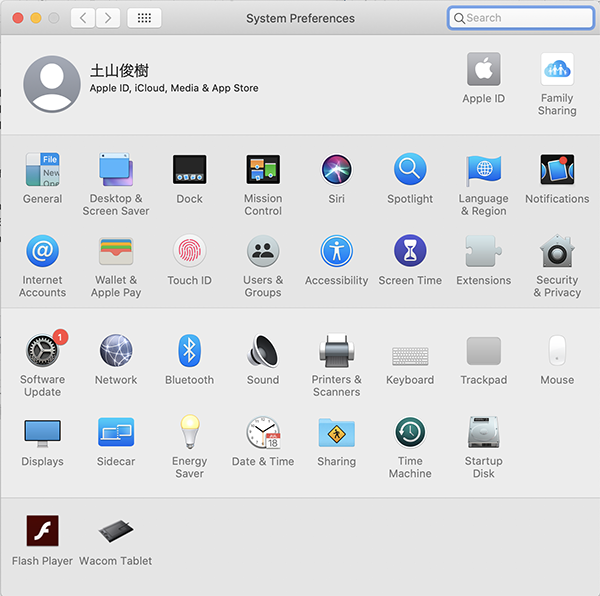Open Internet Accounts pane

click(x=42, y=251)
